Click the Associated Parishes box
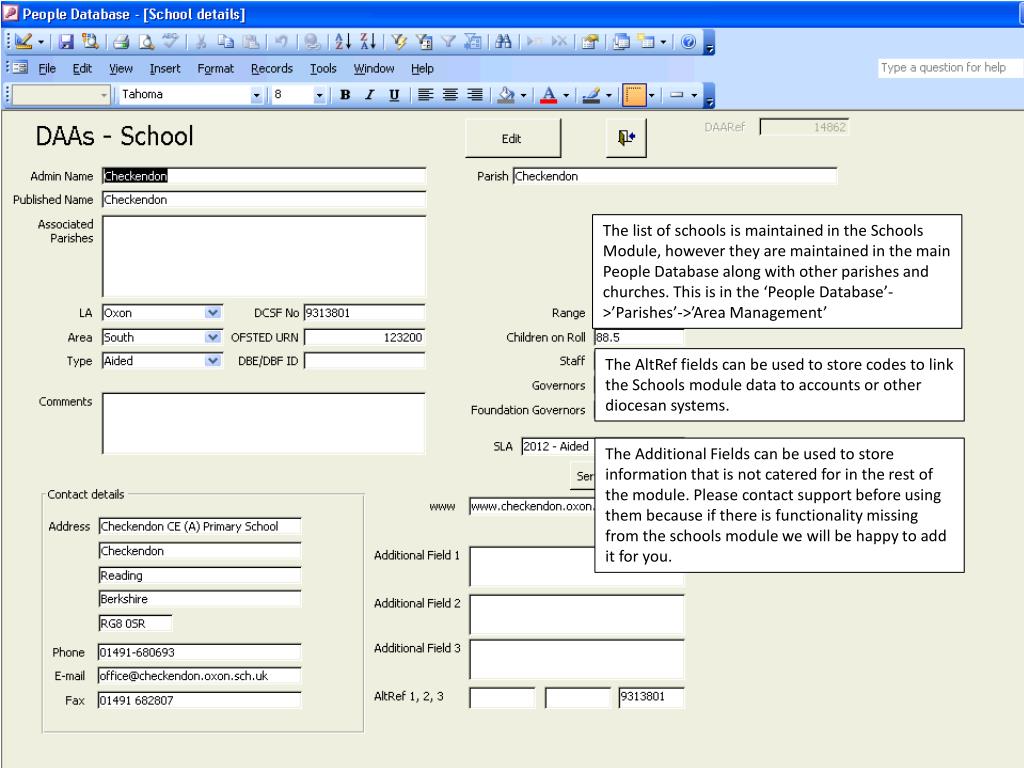The height and width of the screenshot is (768, 1024). [264, 256]
